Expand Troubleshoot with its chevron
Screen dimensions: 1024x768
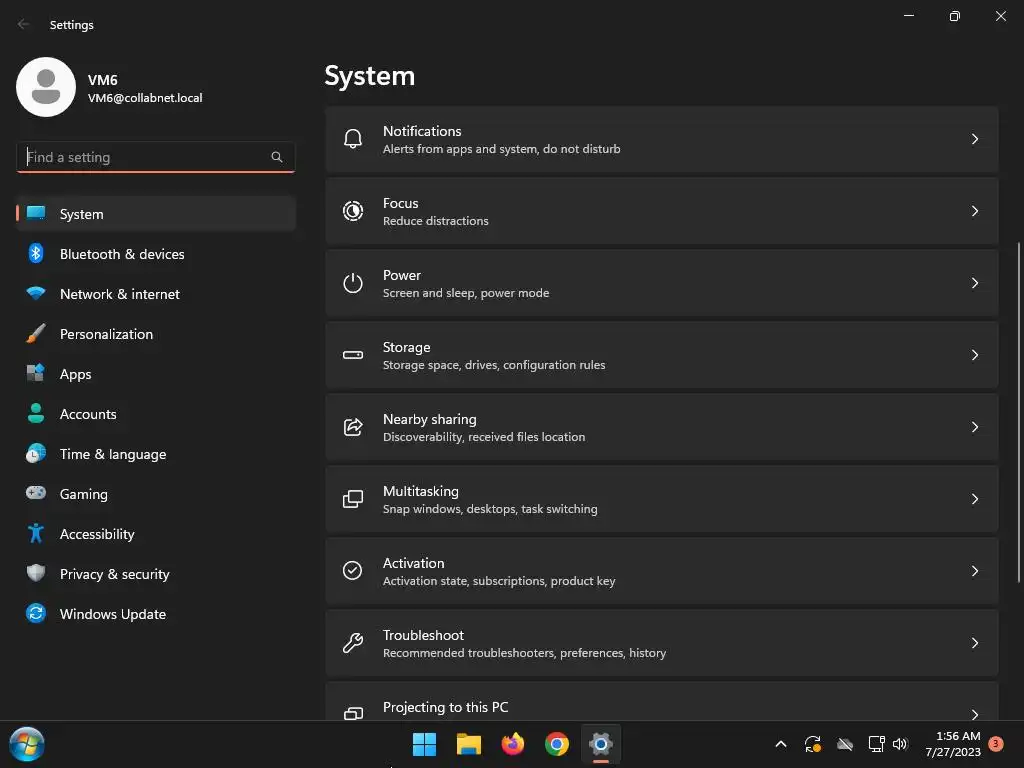coord(974,643)
